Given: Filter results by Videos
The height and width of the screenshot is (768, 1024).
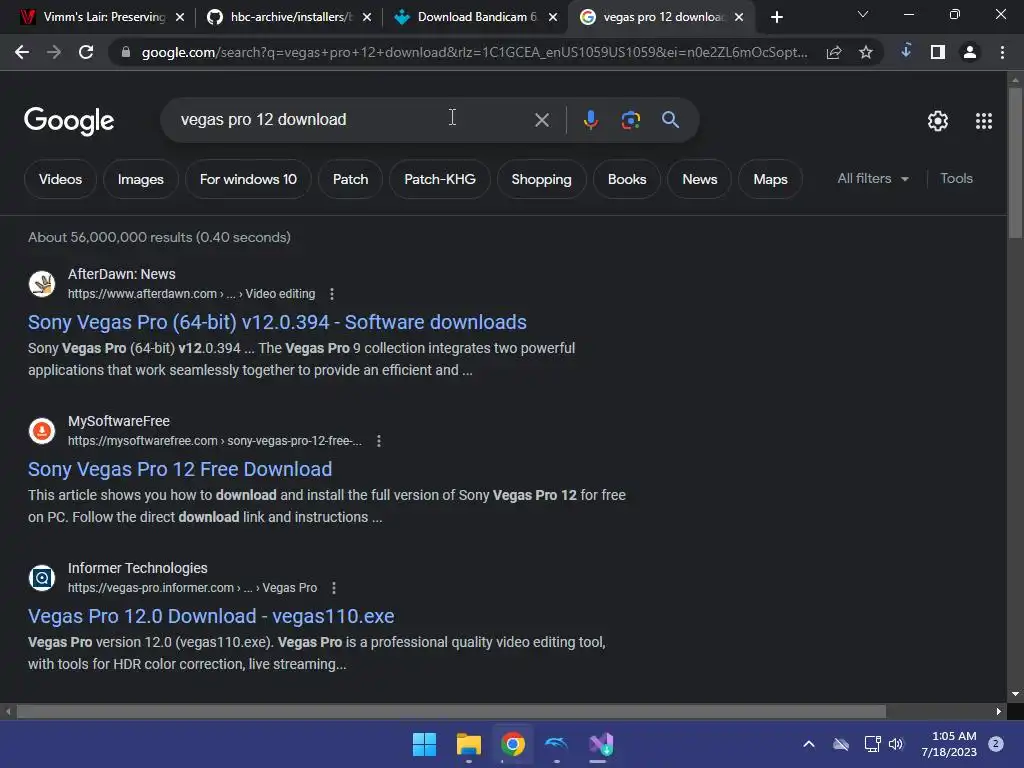Looking at the screenshot, I should click(x=60, y=179).
